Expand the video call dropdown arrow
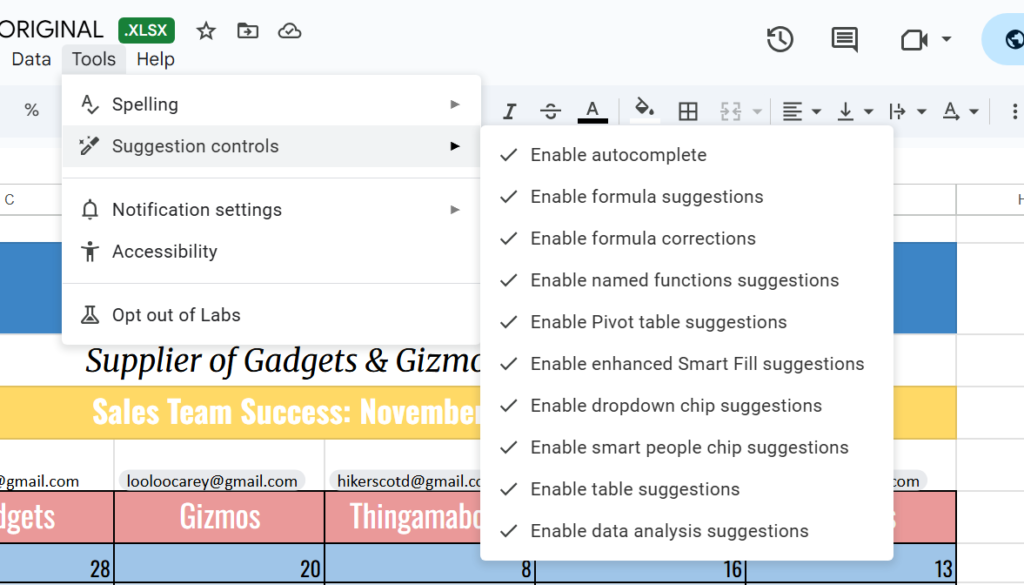This screenshot has height=585, width=1024. 946,40
